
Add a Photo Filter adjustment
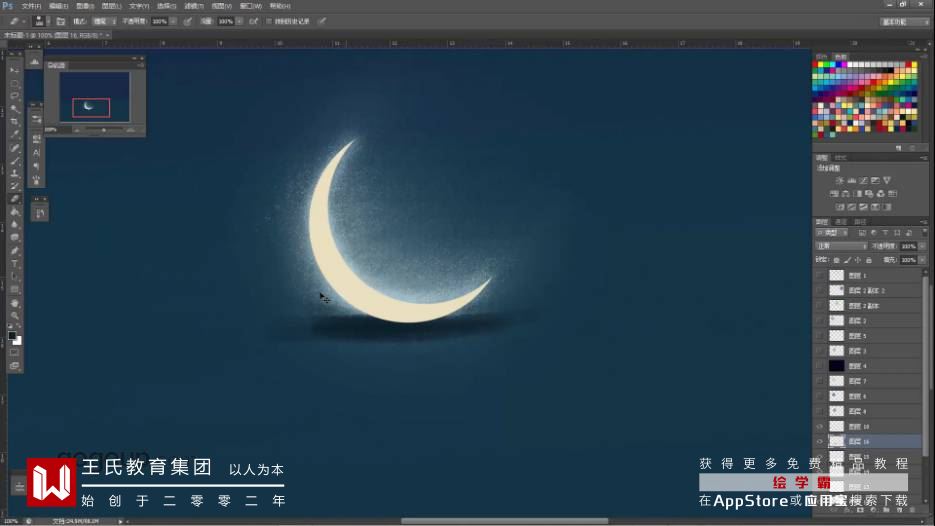click(x=869, y=194)
